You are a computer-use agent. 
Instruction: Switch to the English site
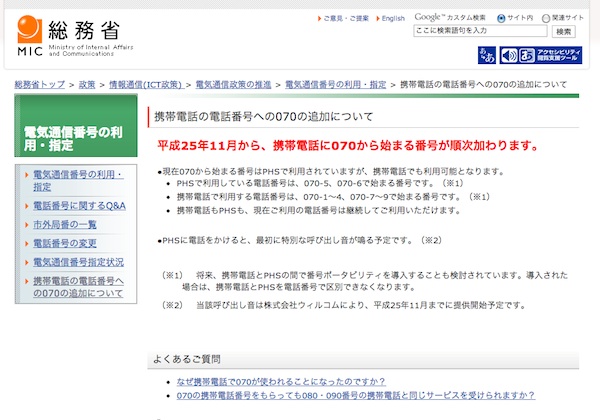pyautogui.click(x=393, y=18)
